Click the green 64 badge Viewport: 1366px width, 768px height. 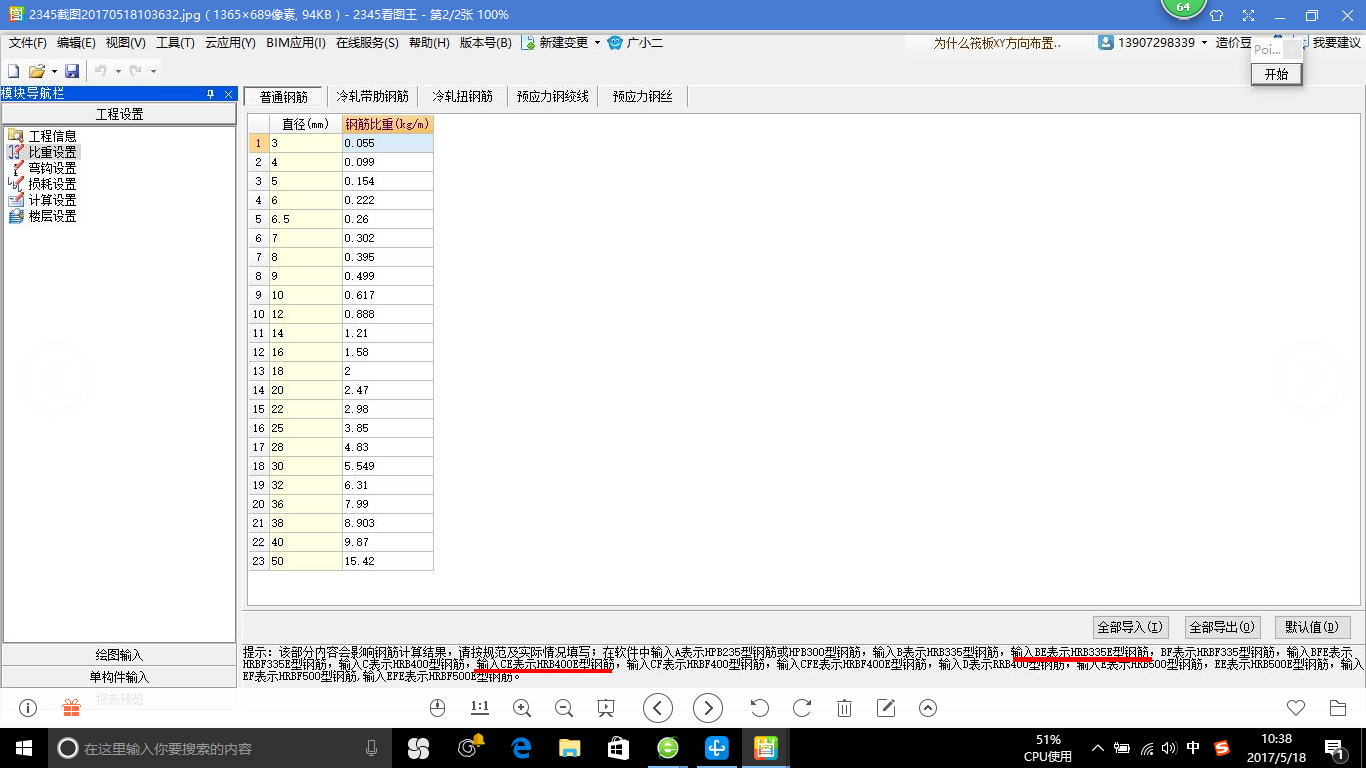click(1184, 8)
